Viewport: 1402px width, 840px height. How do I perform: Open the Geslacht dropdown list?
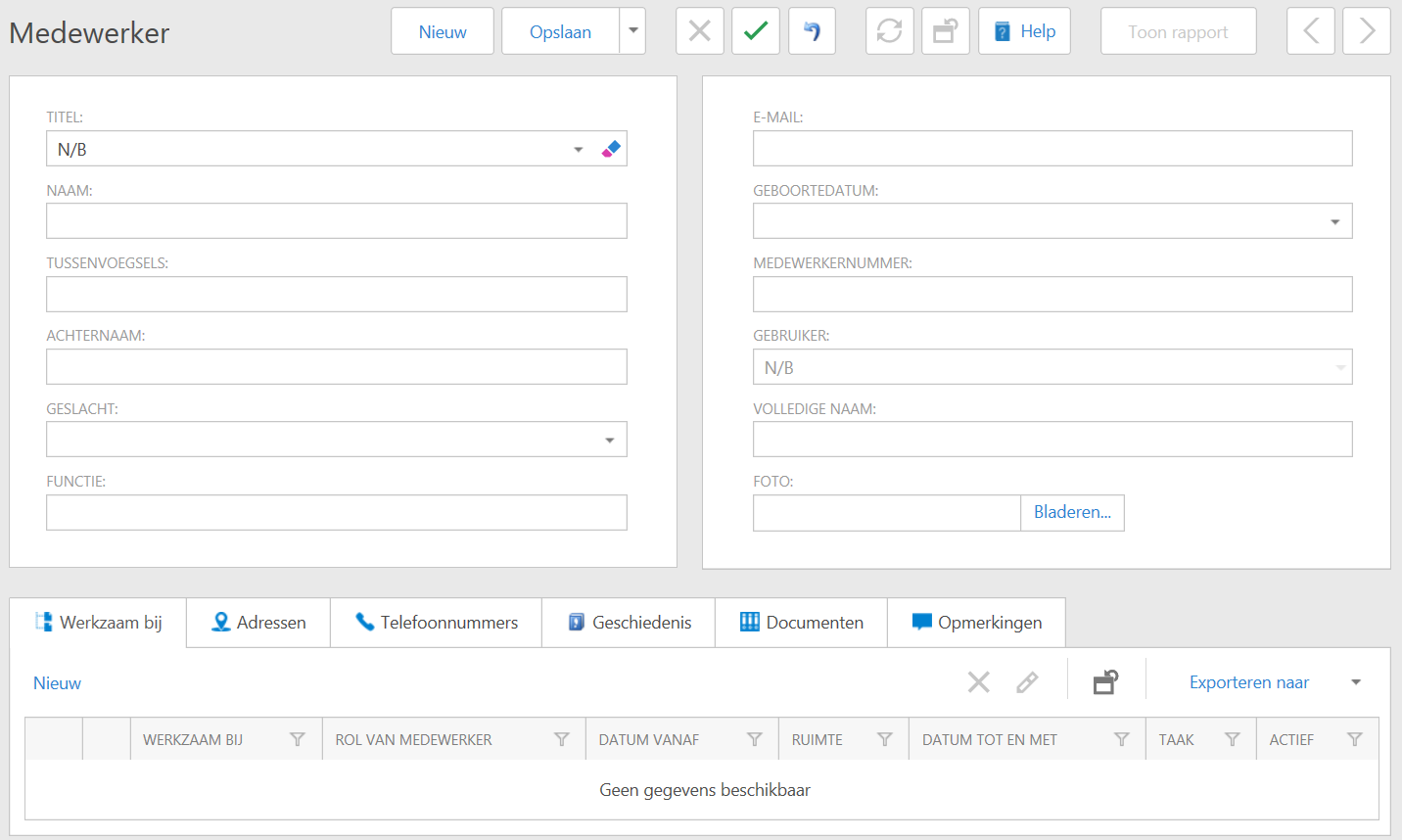(609, 441)
